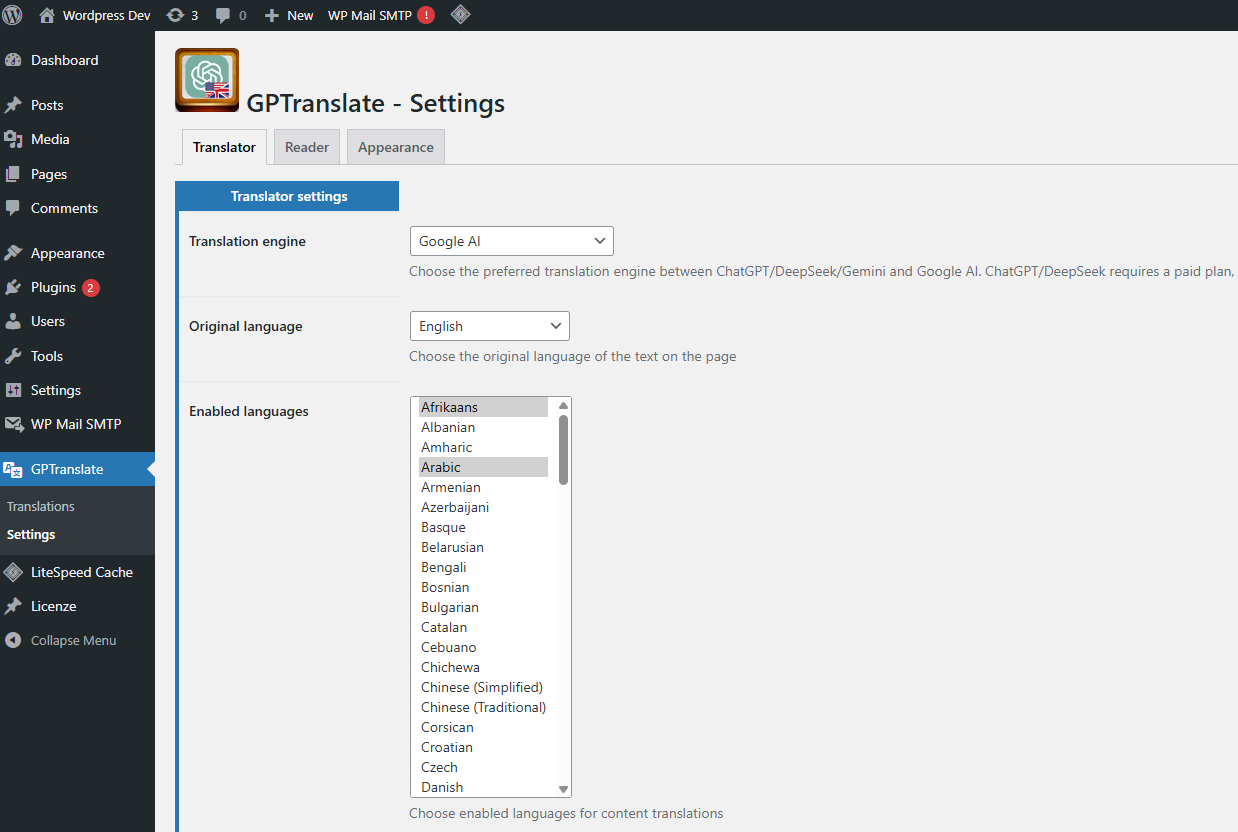Click the language list scroll up arrow

click(x=563, y=405)
